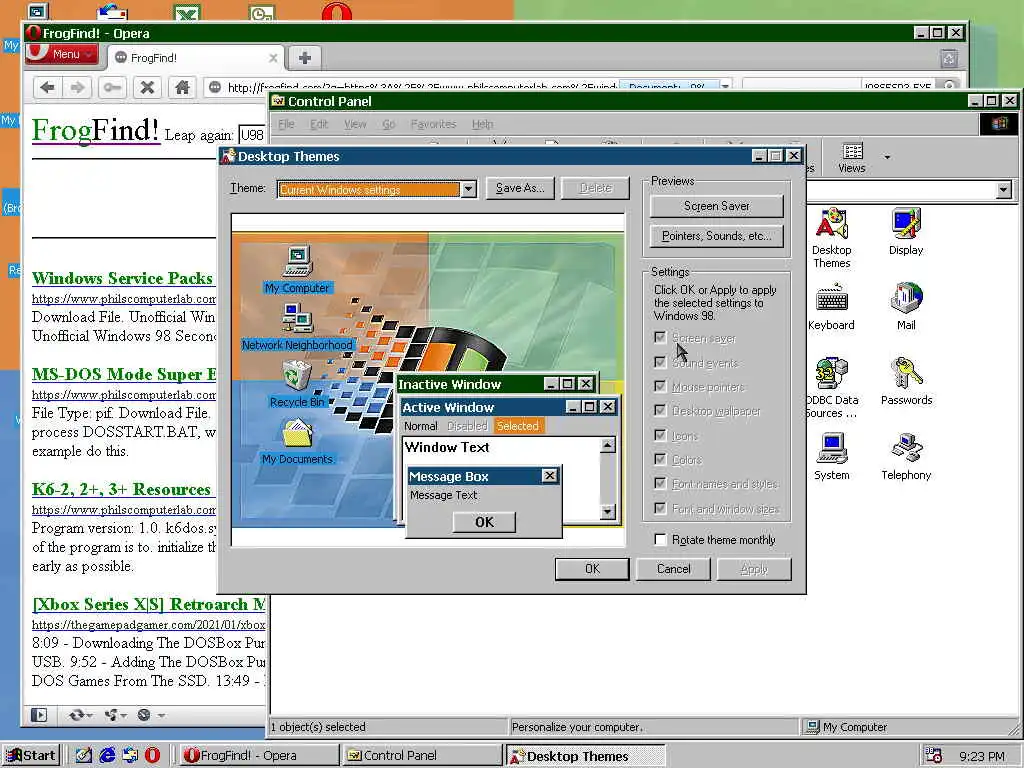Open a new tab with the plus button

click(304, 57)
